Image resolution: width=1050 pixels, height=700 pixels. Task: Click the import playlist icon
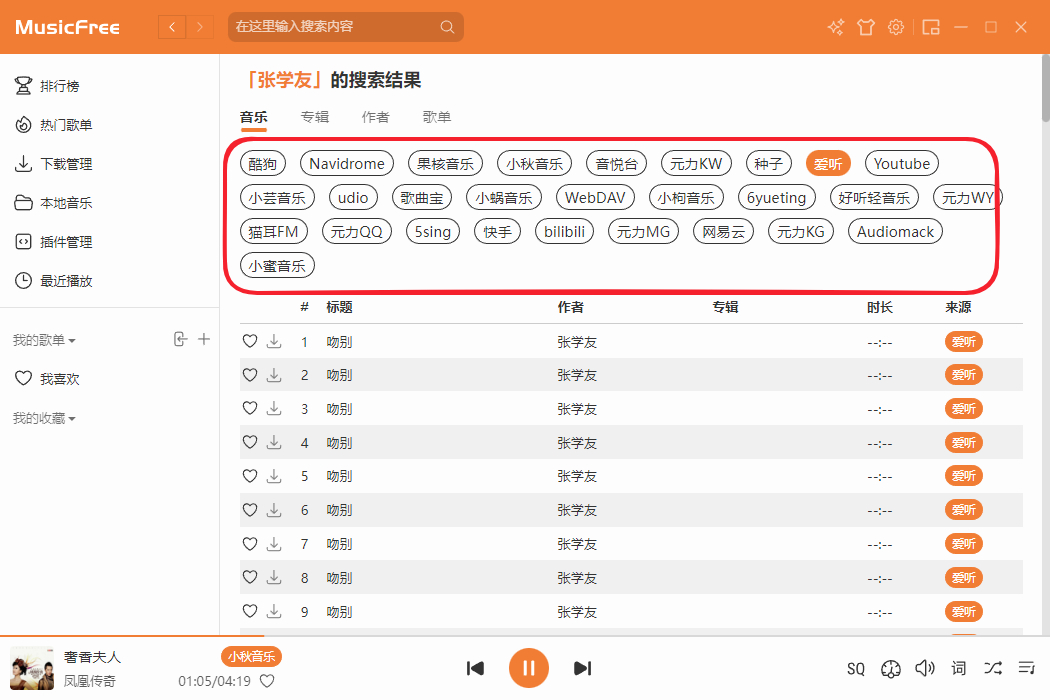point(180,340)
